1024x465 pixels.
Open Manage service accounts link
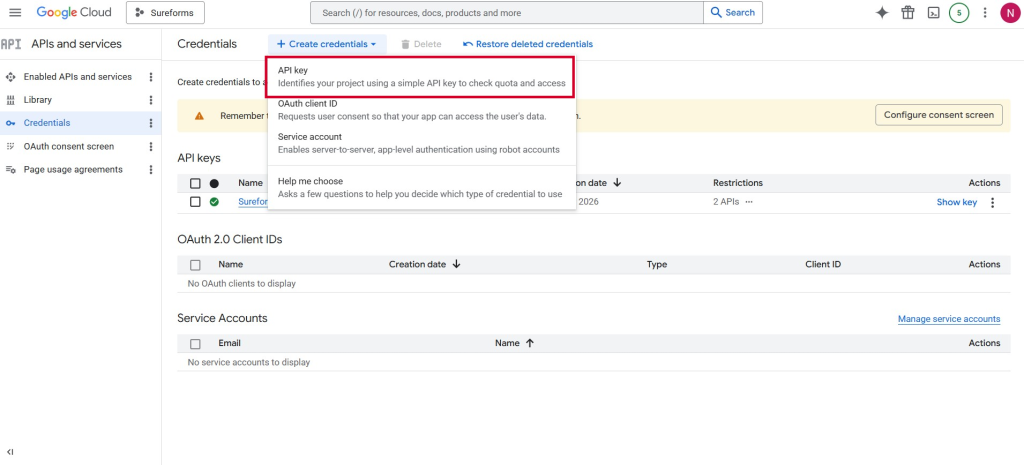tap(949, 319)
